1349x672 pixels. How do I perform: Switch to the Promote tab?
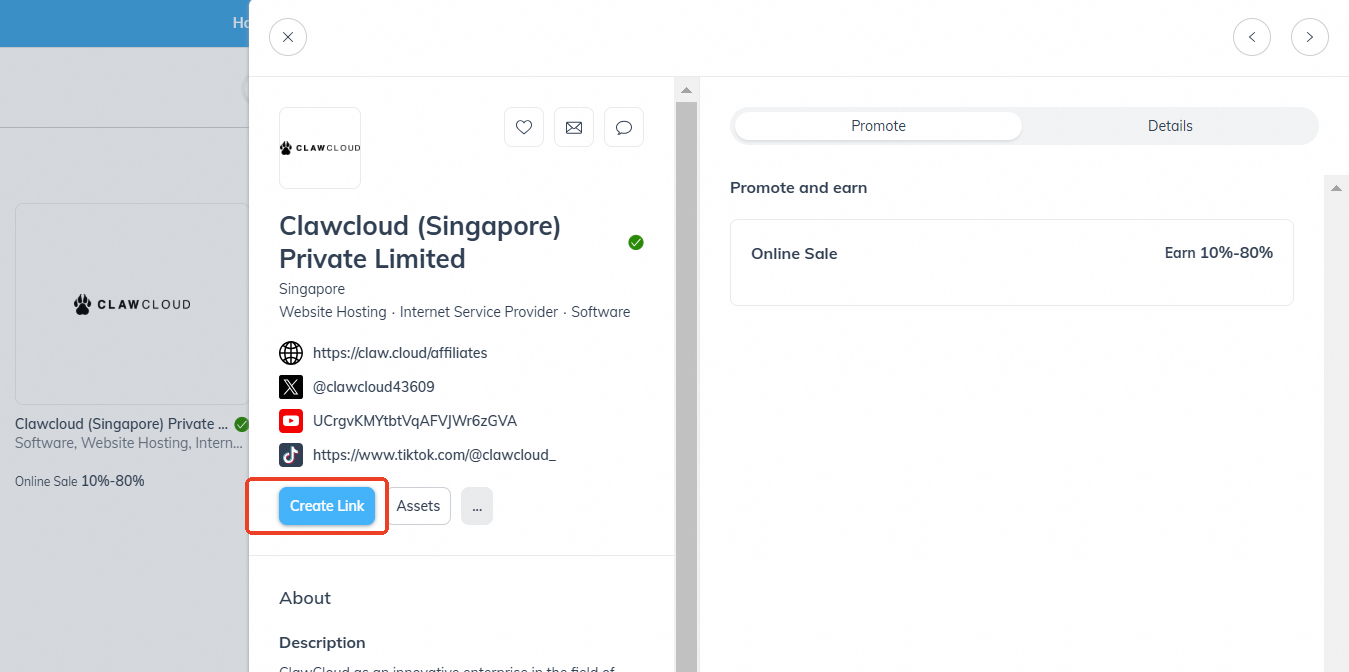878,126
